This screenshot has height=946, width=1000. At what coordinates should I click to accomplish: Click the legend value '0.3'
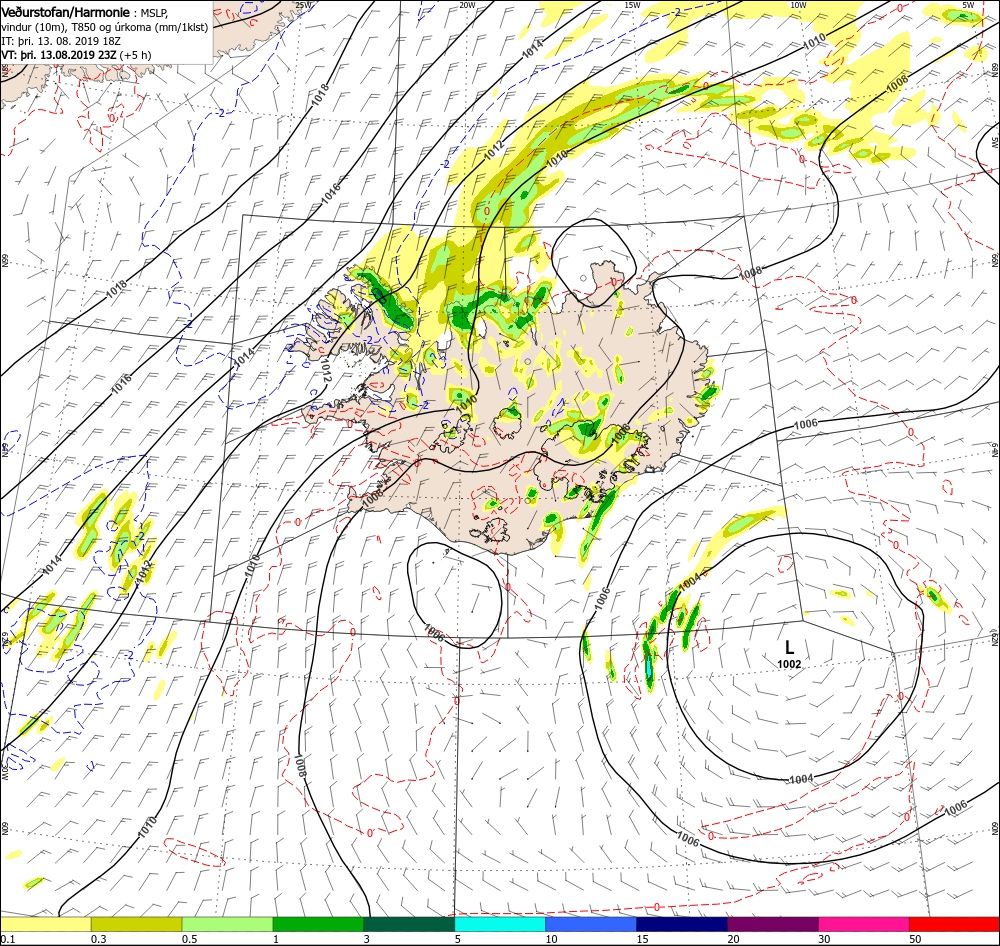point(98,939)
